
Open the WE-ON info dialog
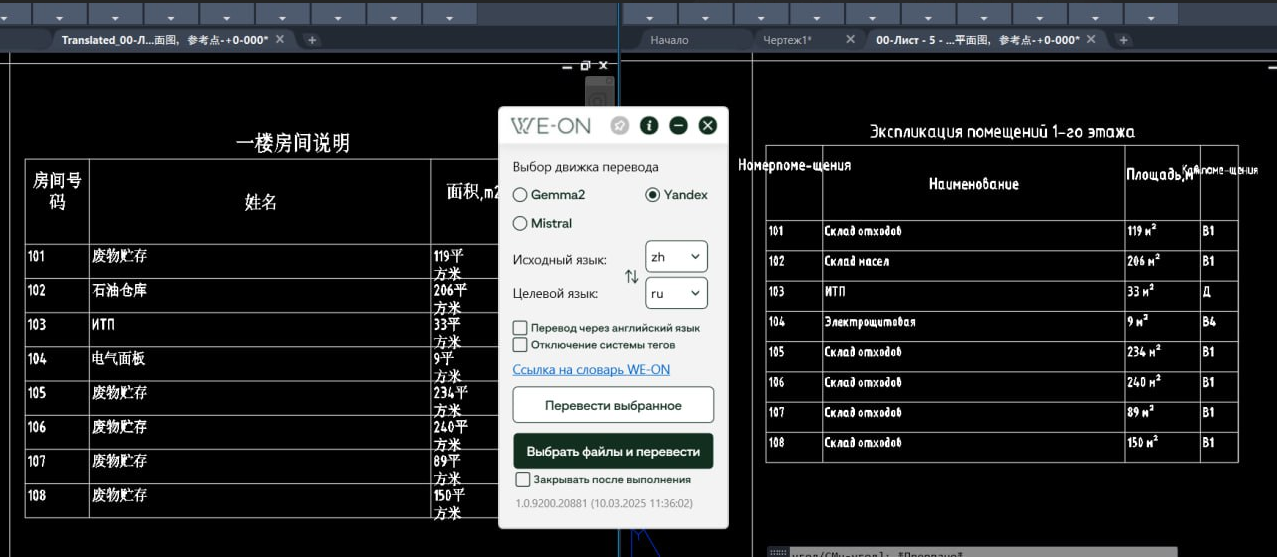coord(649,125)
